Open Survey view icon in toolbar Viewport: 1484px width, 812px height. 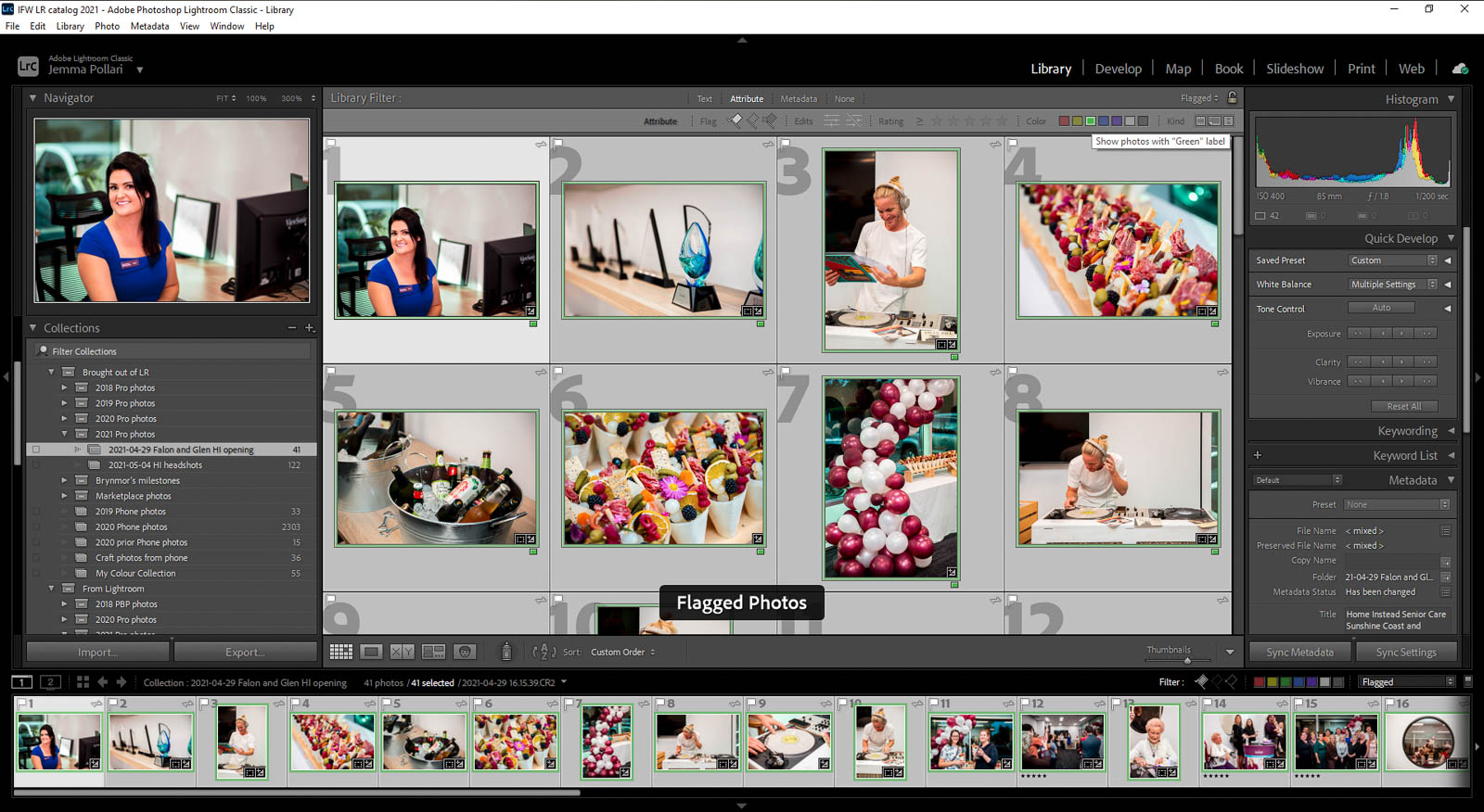(x=433, y=652)
